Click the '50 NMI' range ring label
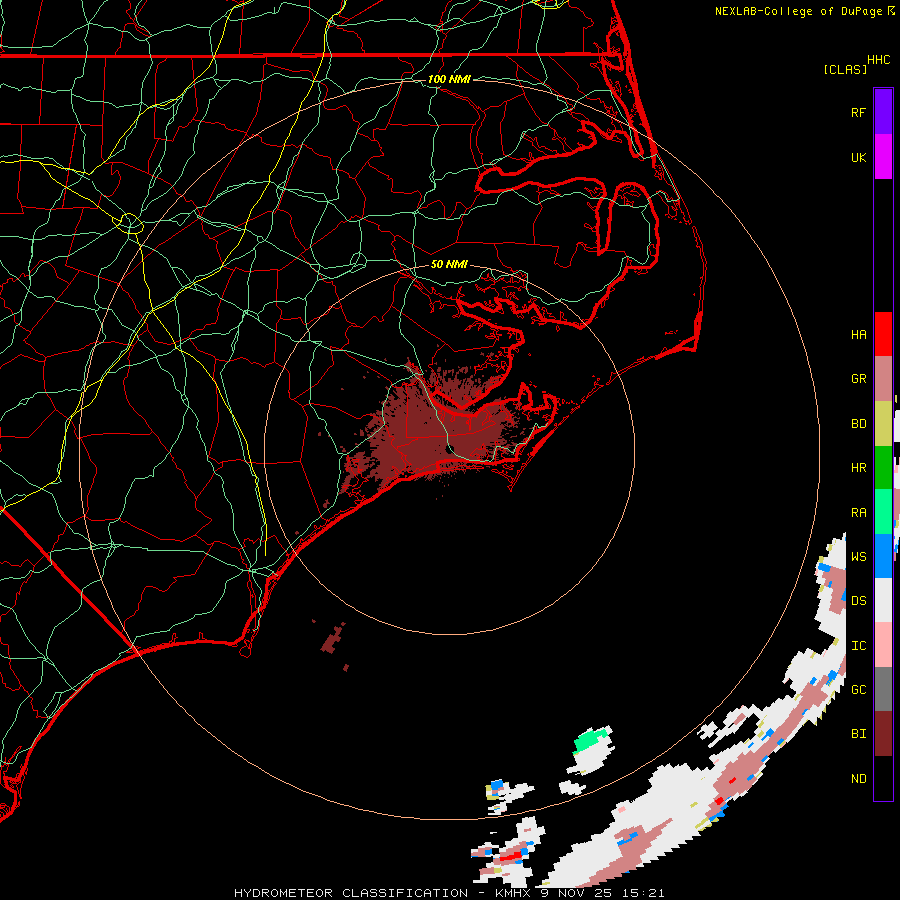 pos(449,264)
